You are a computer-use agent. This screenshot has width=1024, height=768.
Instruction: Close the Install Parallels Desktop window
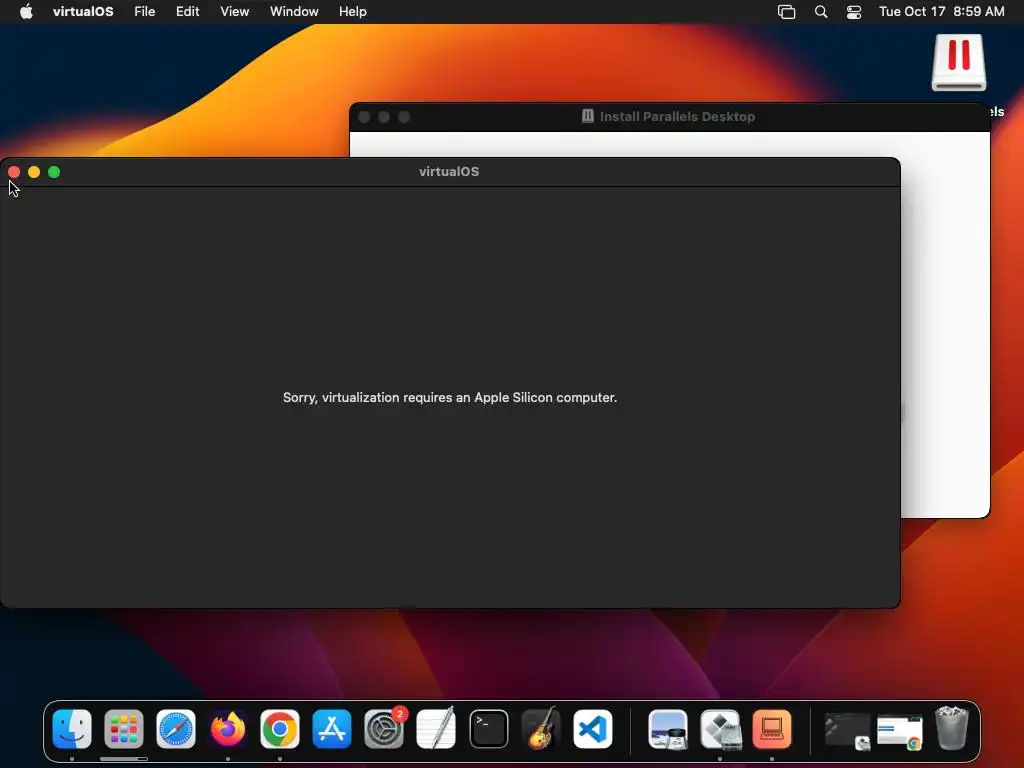364,117
